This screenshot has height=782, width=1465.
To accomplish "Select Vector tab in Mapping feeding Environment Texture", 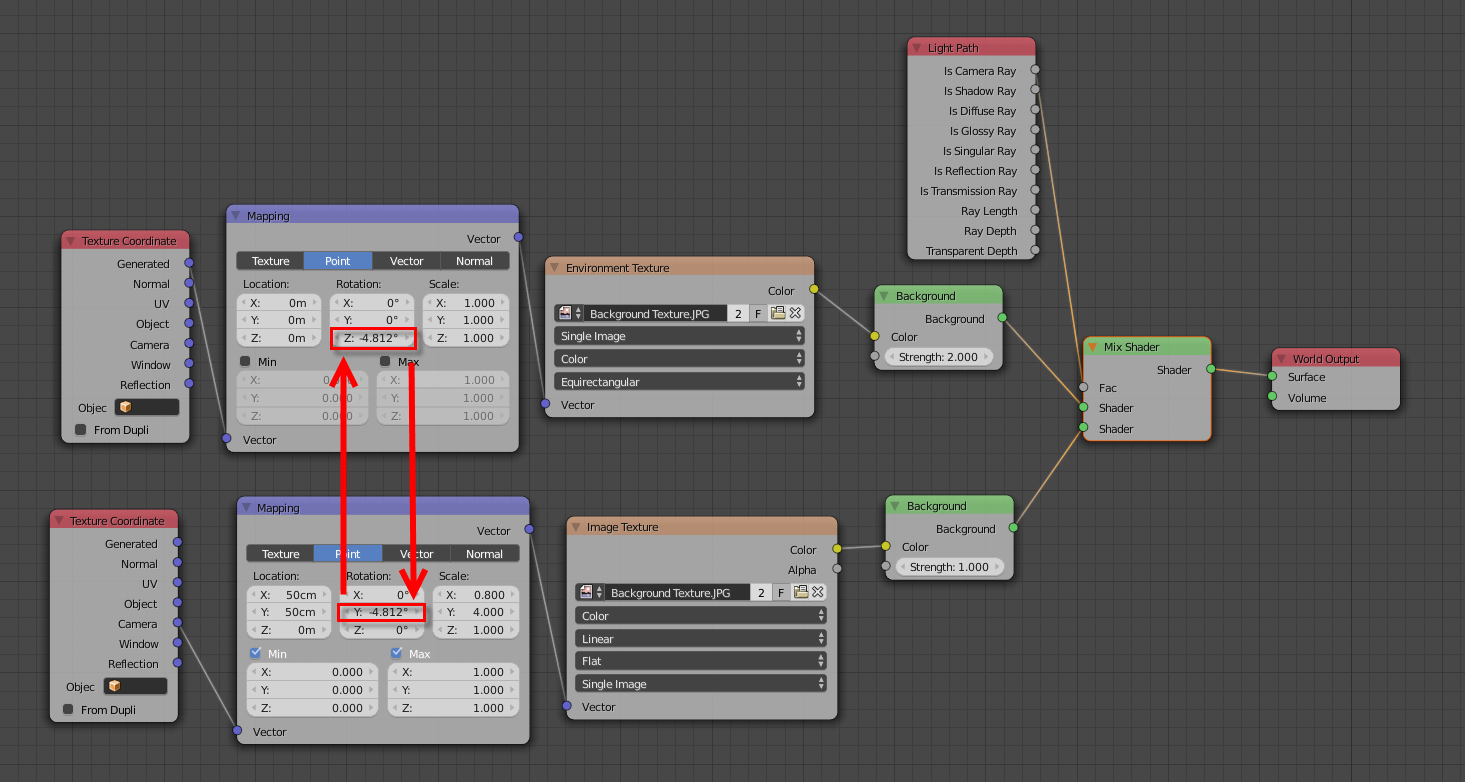I will (x=406, y=261).
